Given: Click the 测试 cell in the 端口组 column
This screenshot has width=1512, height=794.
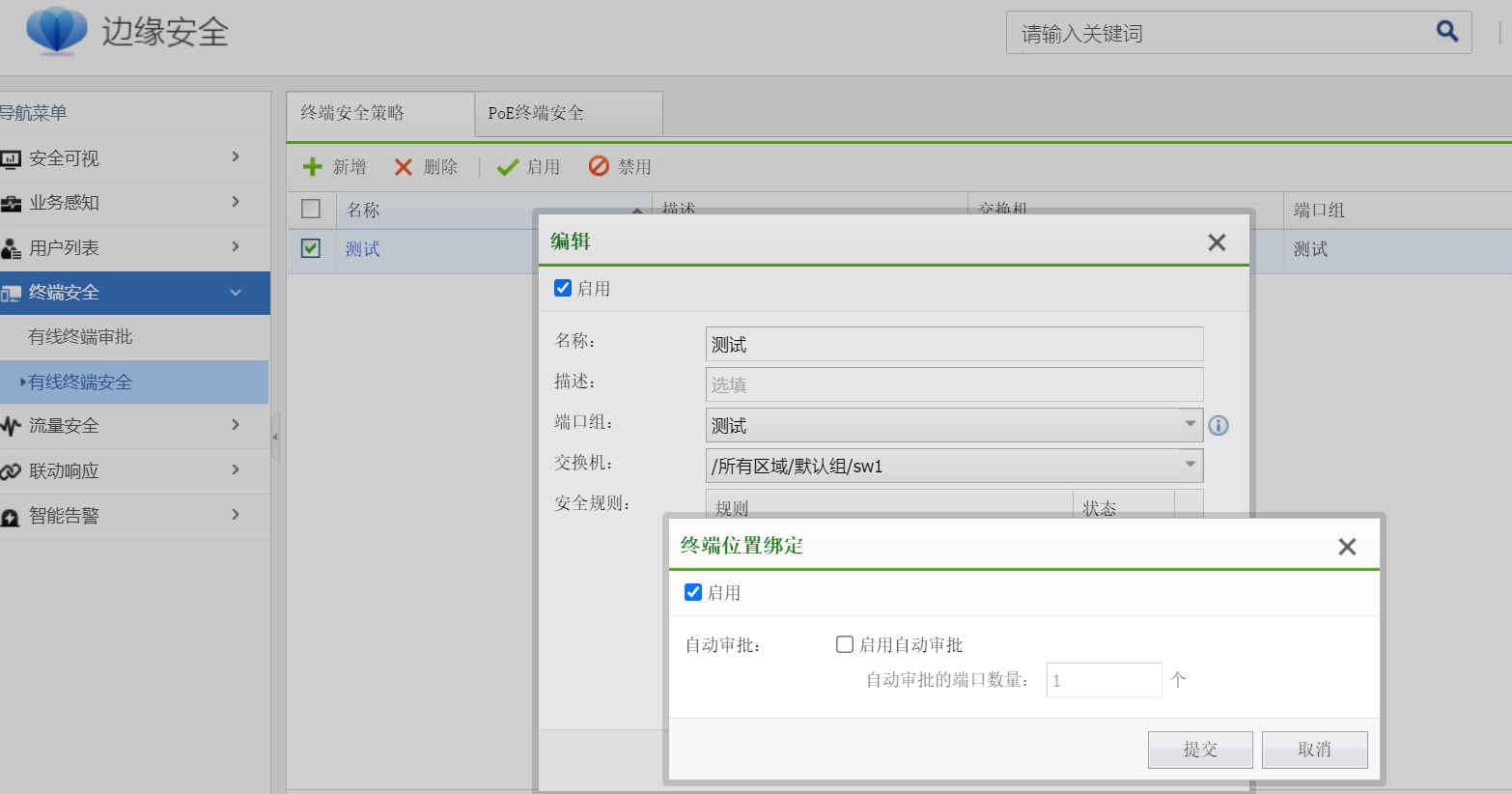Looking at the screenshot, I should pos(1310,249).
